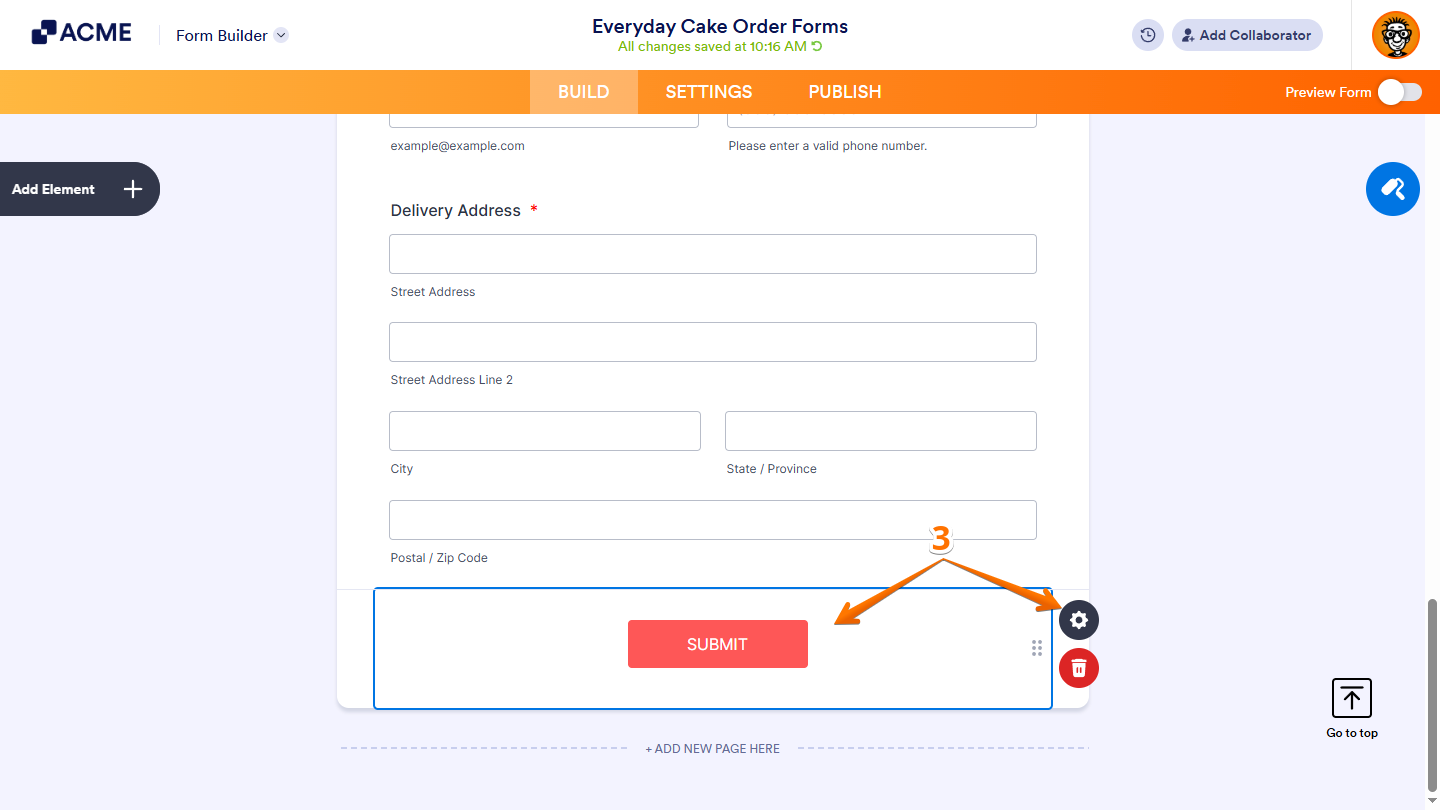
Task: Open revision history via the clock icon
Action: click(1147, 35)
